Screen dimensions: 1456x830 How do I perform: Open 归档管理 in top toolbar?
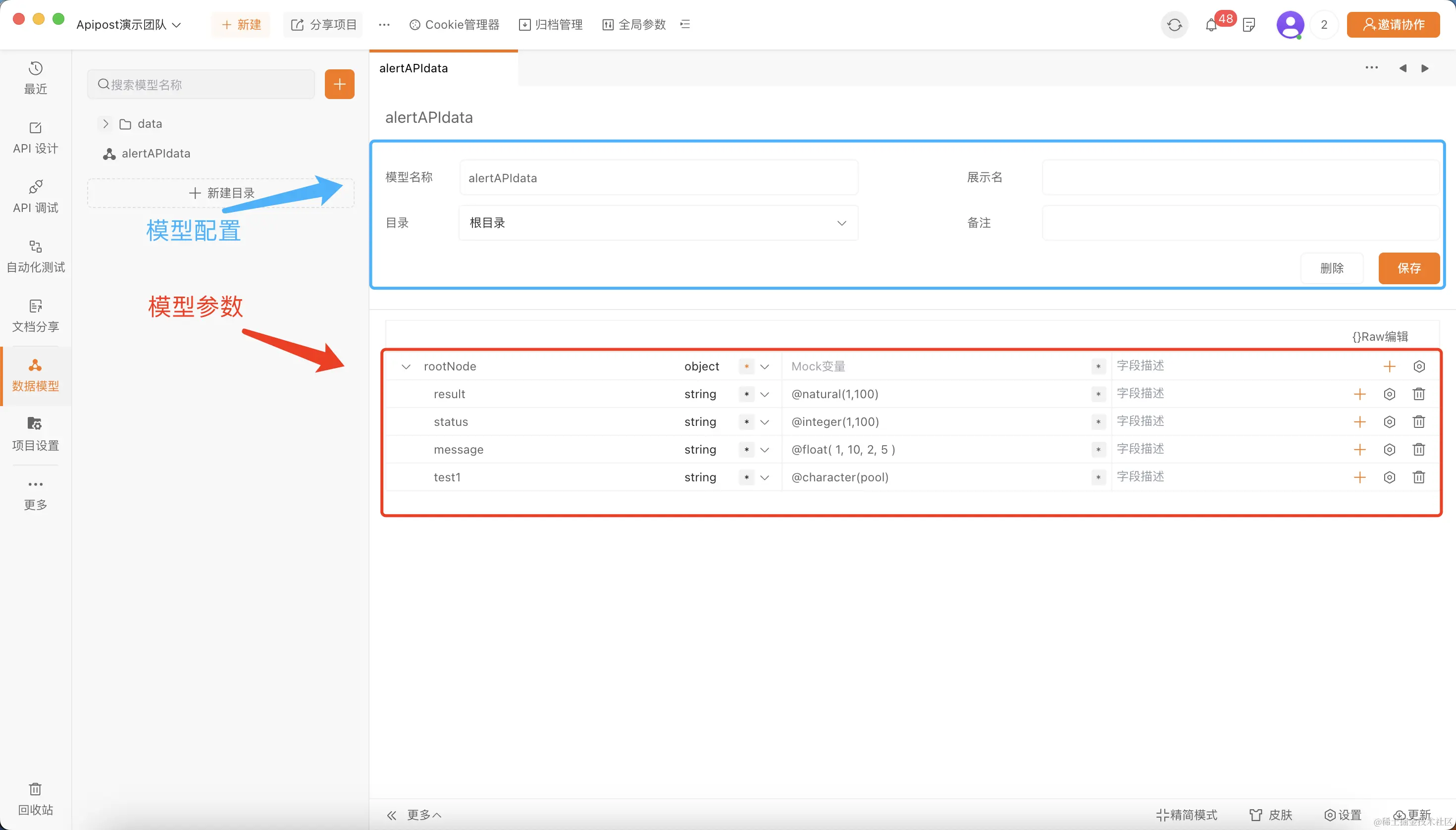point(551,24)
